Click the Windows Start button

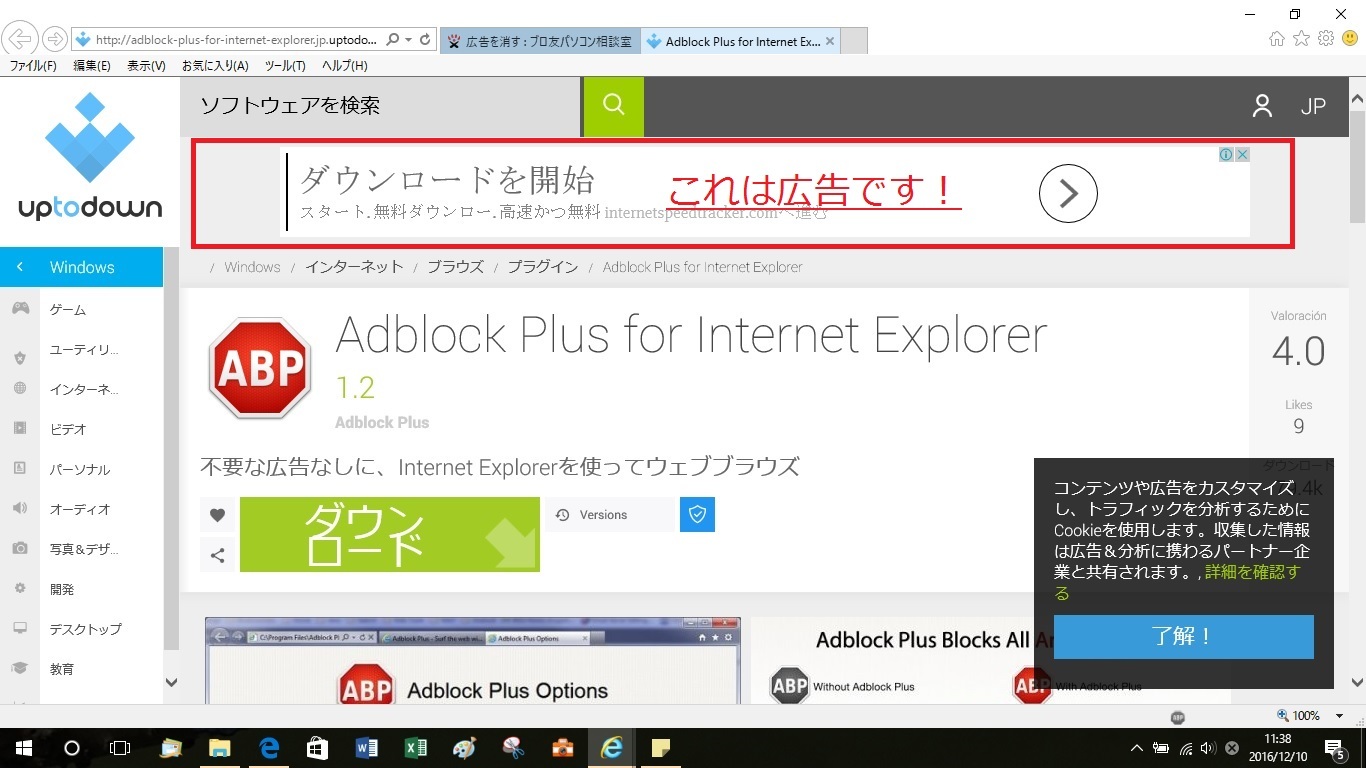point(23,748)
